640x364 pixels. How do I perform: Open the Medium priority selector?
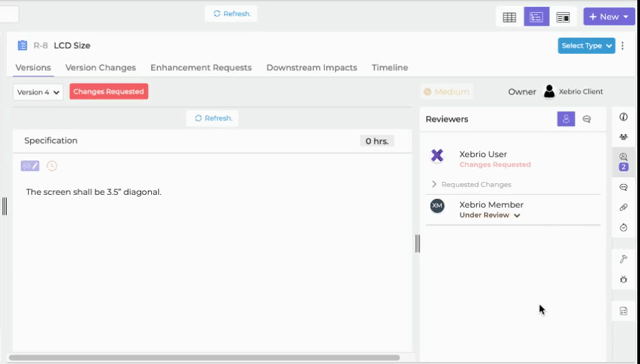447,92
